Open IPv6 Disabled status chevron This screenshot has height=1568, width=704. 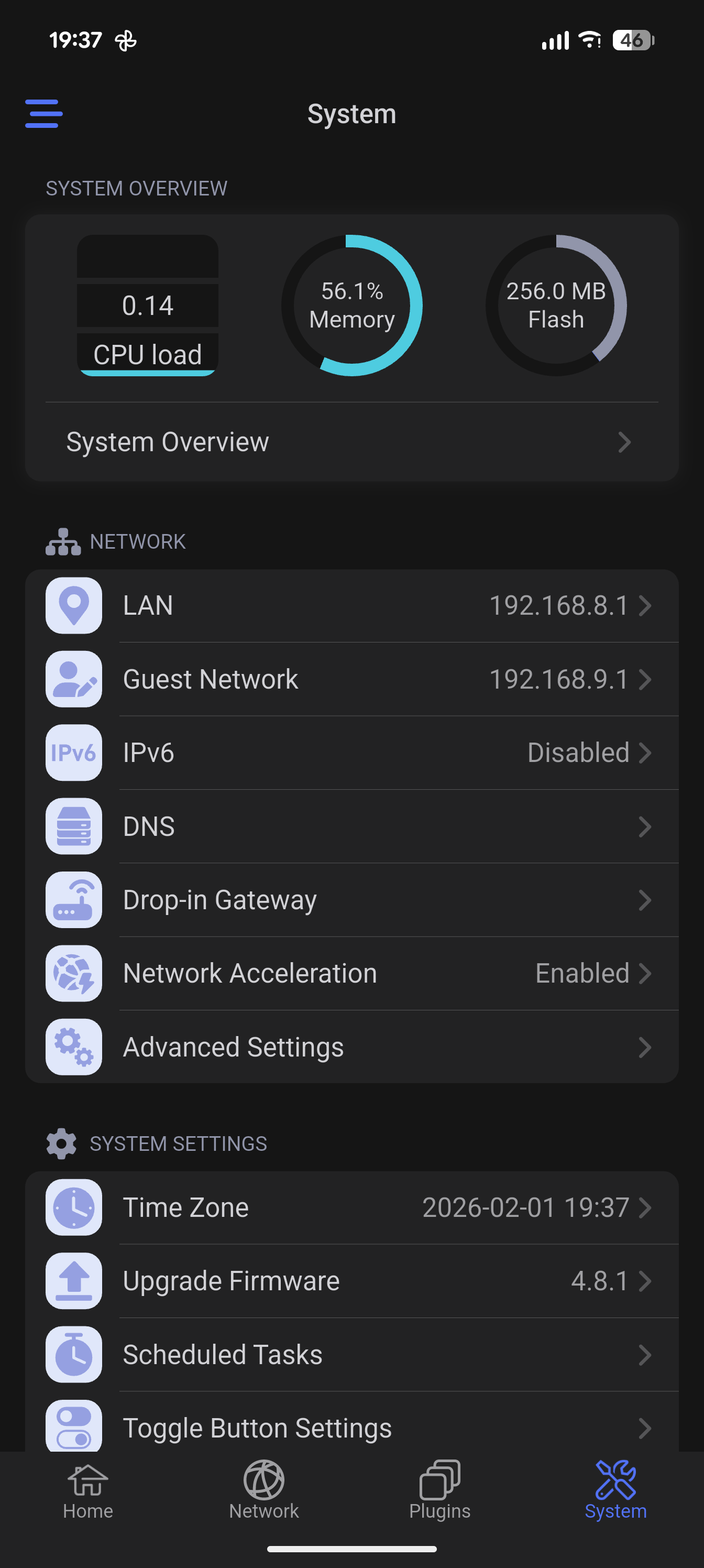point(645,753)
